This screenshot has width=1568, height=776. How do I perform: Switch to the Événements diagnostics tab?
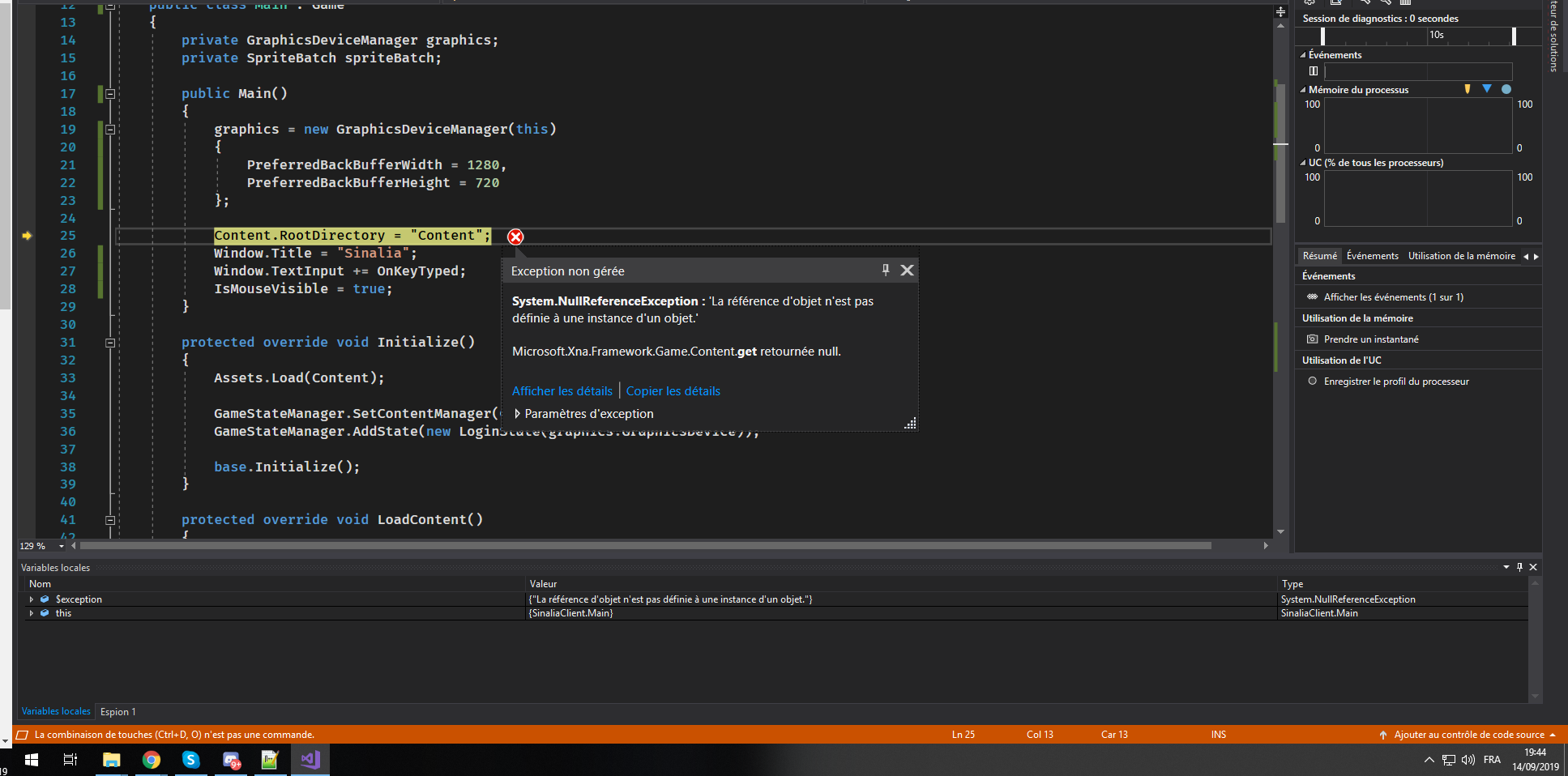pyautogui.click(x=1373, y=256)
